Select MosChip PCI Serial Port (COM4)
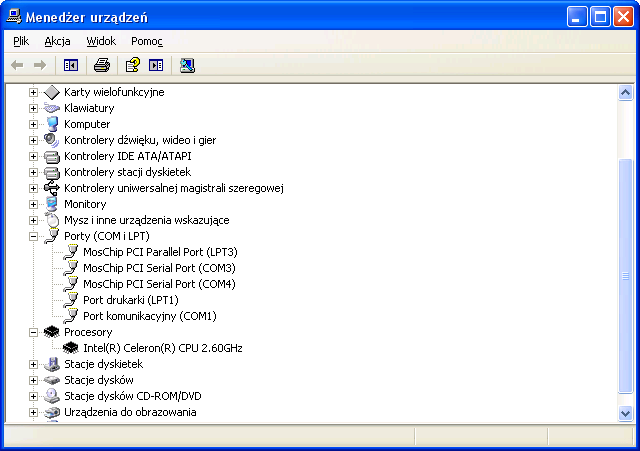This screenshot has width=640, height=451. pyautogui.click(x=159, y=284)
